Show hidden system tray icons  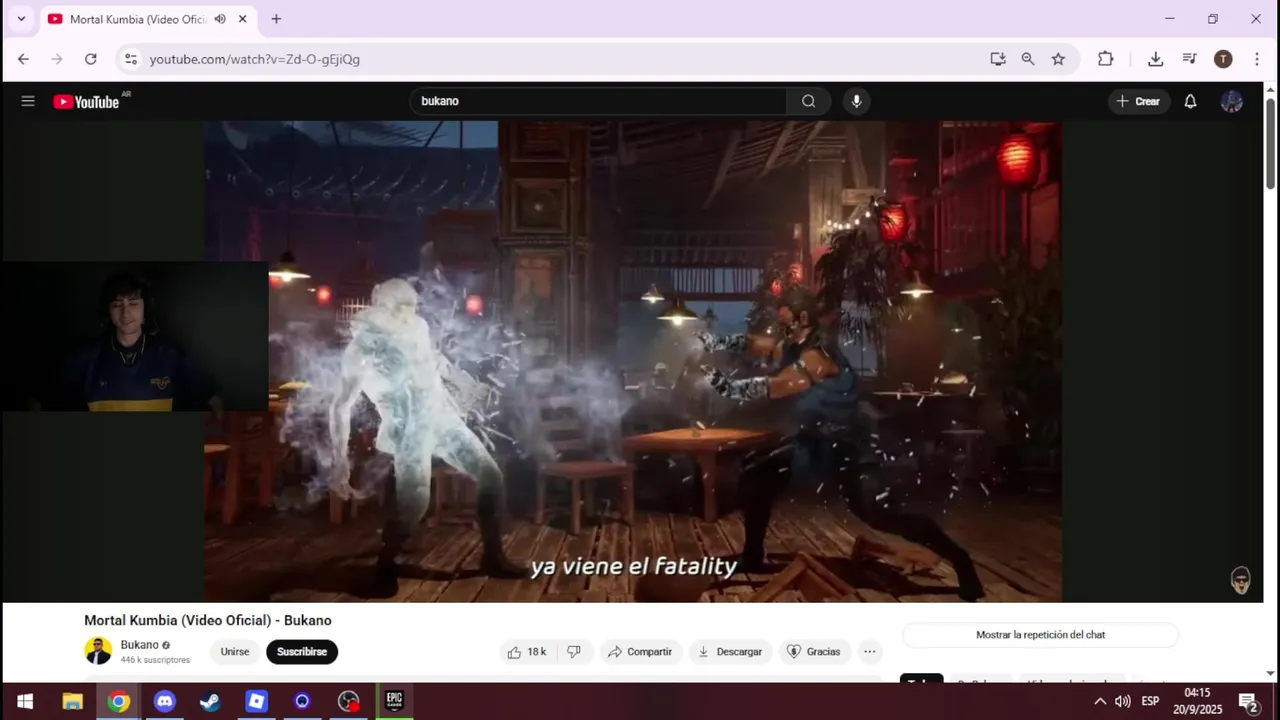coord(1100,701)
